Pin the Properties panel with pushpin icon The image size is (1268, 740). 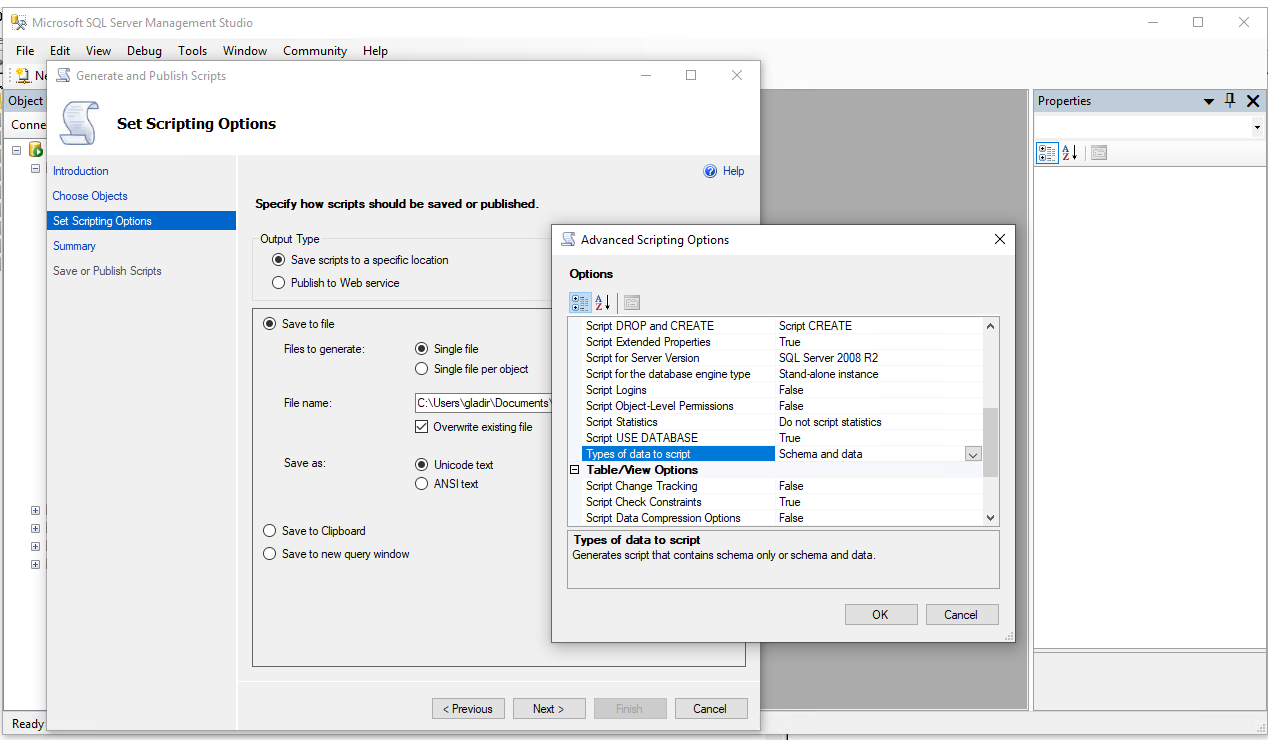point(1230,100)
